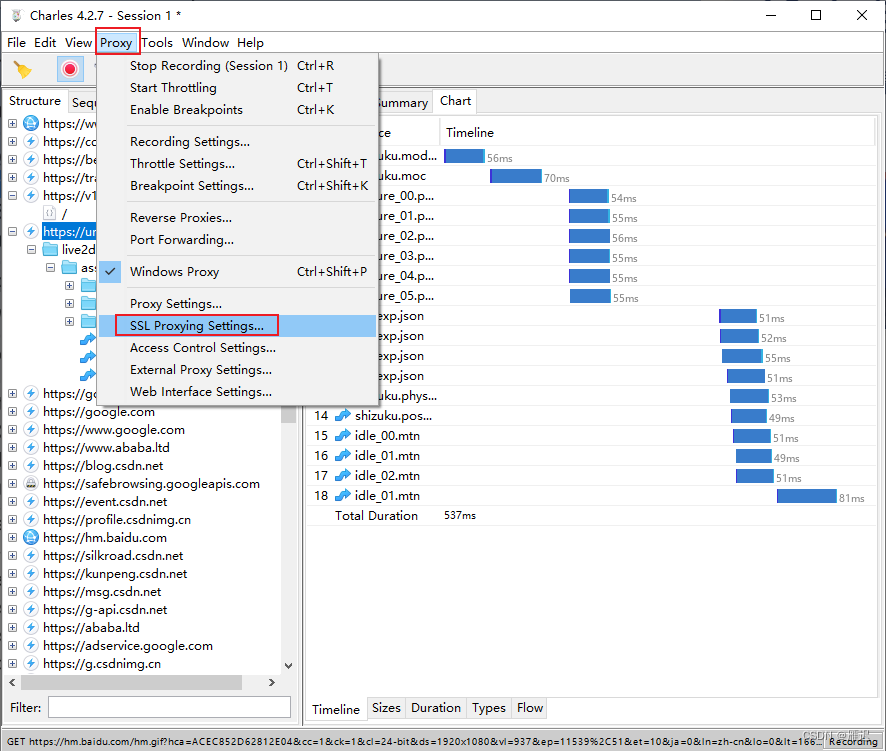This screenshot has width=886, height=751.
Task: Click the lightning icon beside msg.csdn.net
Action: (31, 592)
